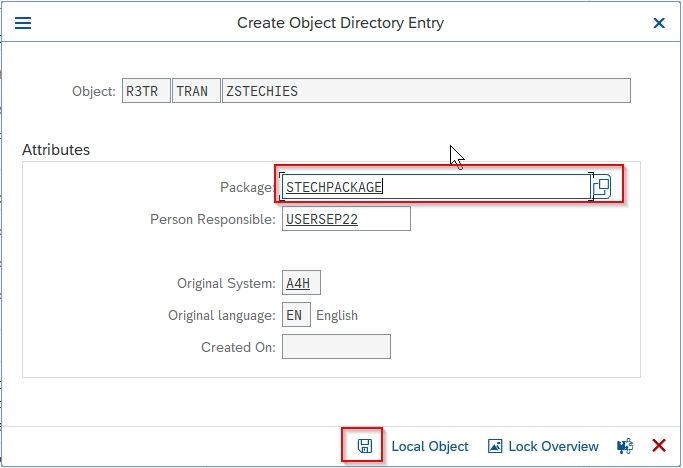Click the Package label
Screen dimensions: 683x468
point(246,187)
